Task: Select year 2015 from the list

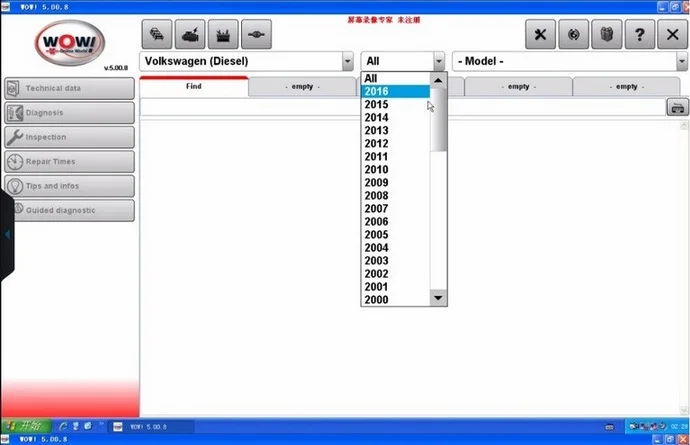Action: pyautogui.click(x=396, y=105)
